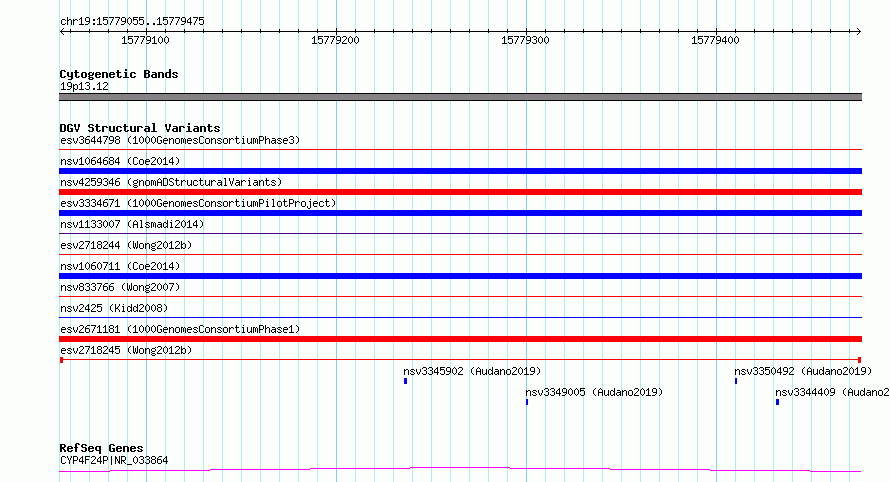This screenshot has width=890, height=482.
Task: Click ruler position 15779200
Action: click(x=335, y=40)
